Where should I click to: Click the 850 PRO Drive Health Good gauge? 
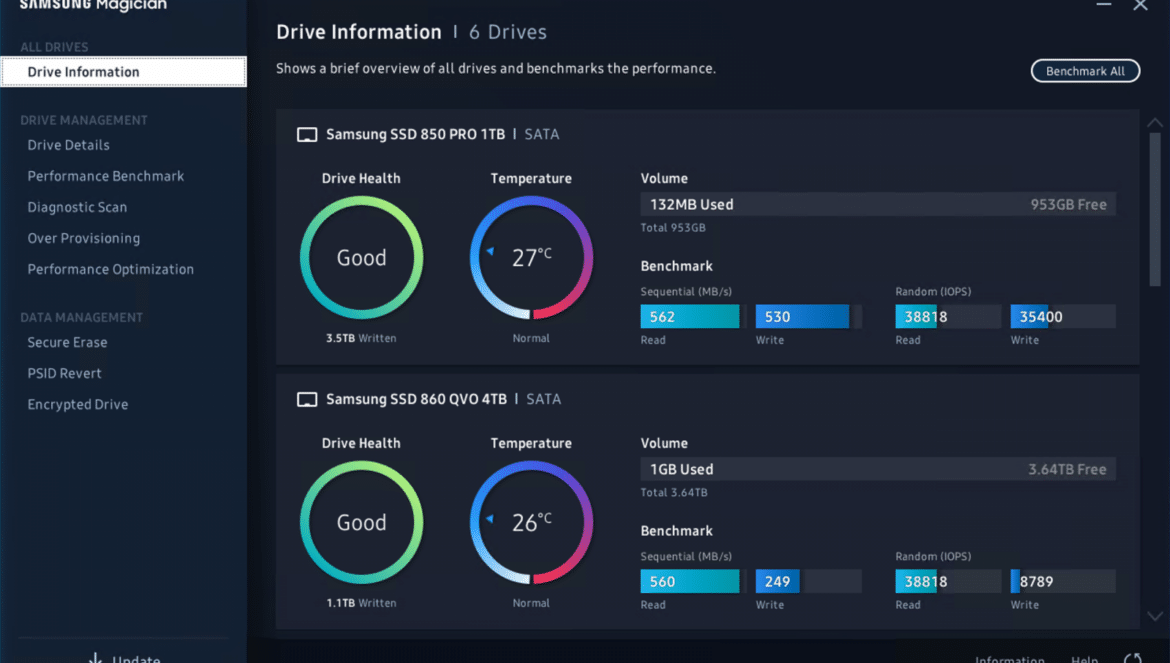pyautogui.click(x=361, y=258)
